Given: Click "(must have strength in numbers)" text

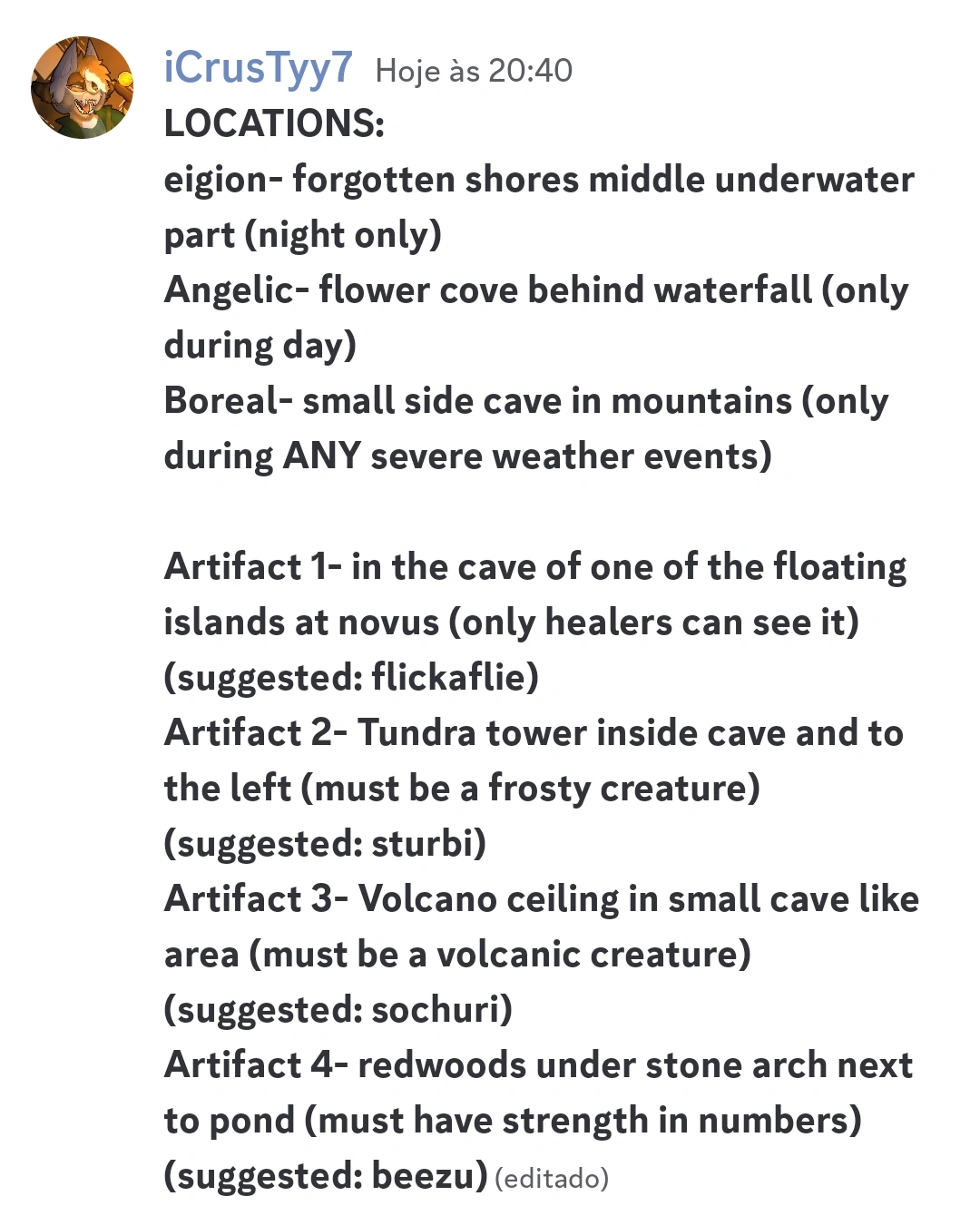Looking at the screenshot, I should click(x=583, y=1121).
